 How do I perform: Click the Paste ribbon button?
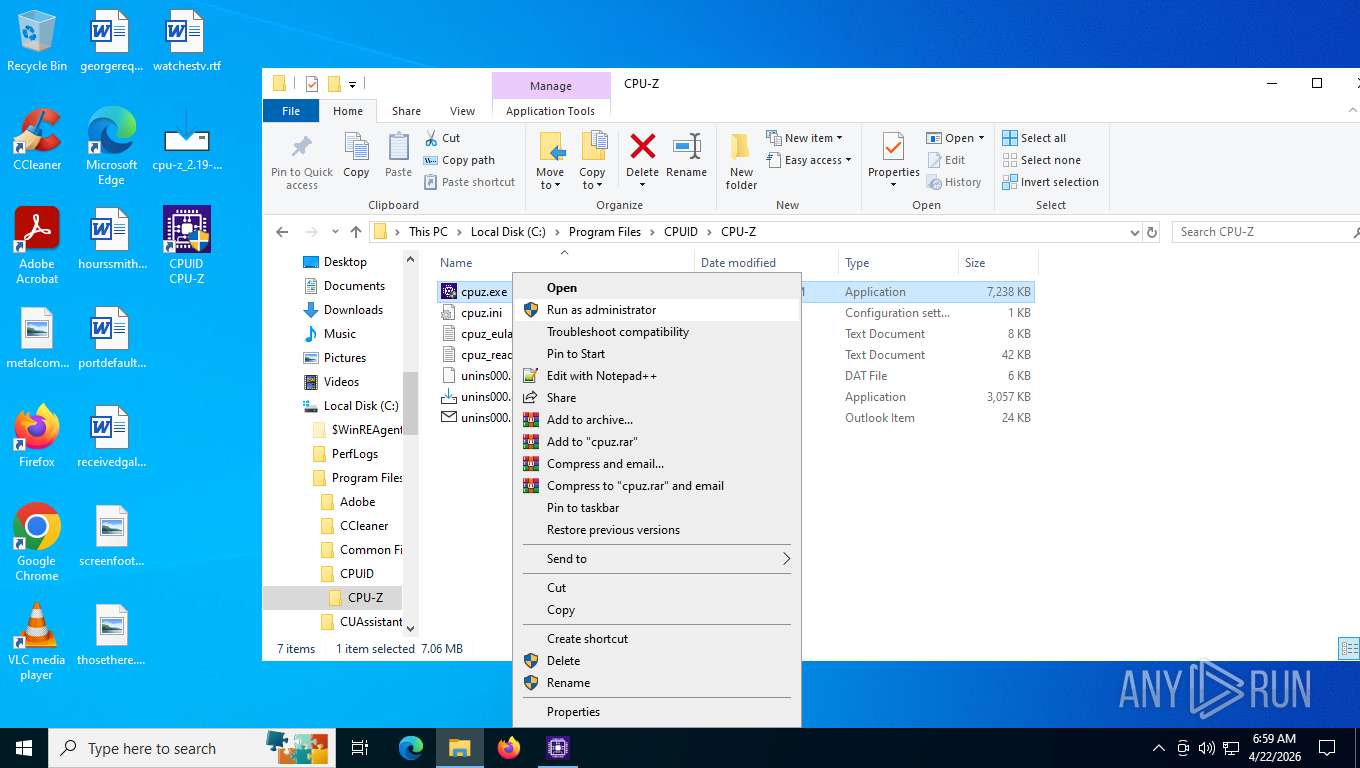pos(398,156)
